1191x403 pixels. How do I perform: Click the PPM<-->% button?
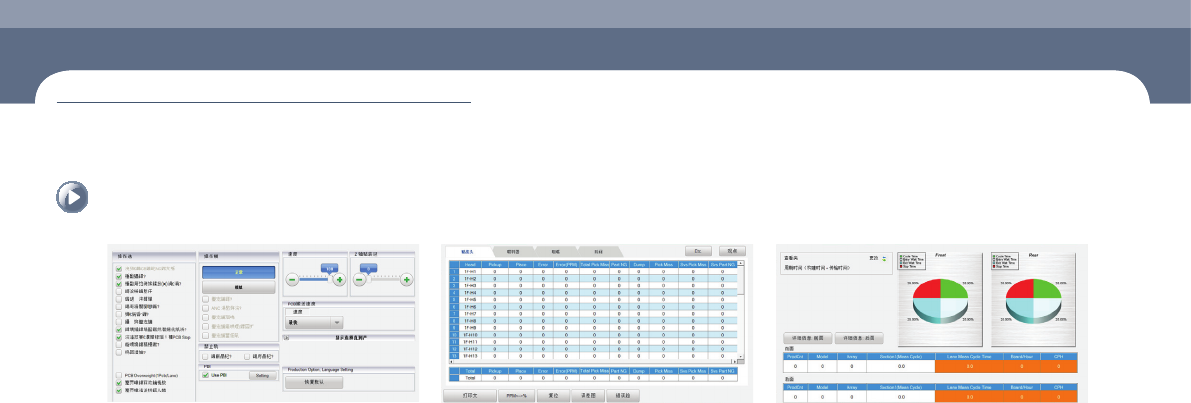[517, 395]
